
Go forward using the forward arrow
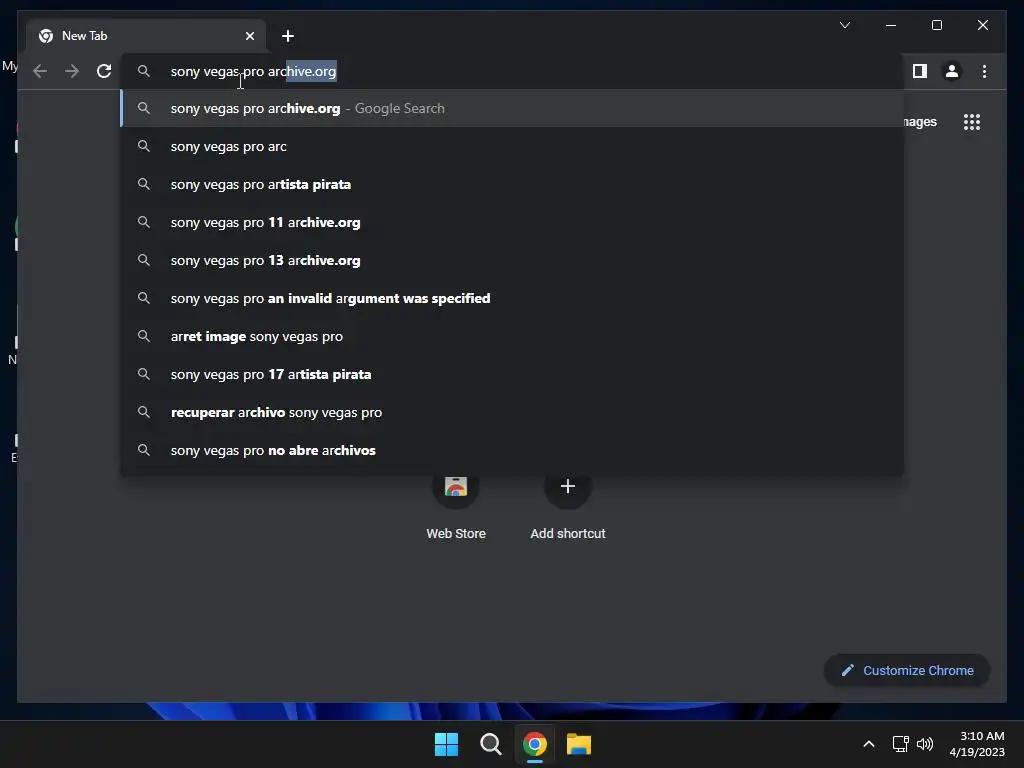coord(72,71)
